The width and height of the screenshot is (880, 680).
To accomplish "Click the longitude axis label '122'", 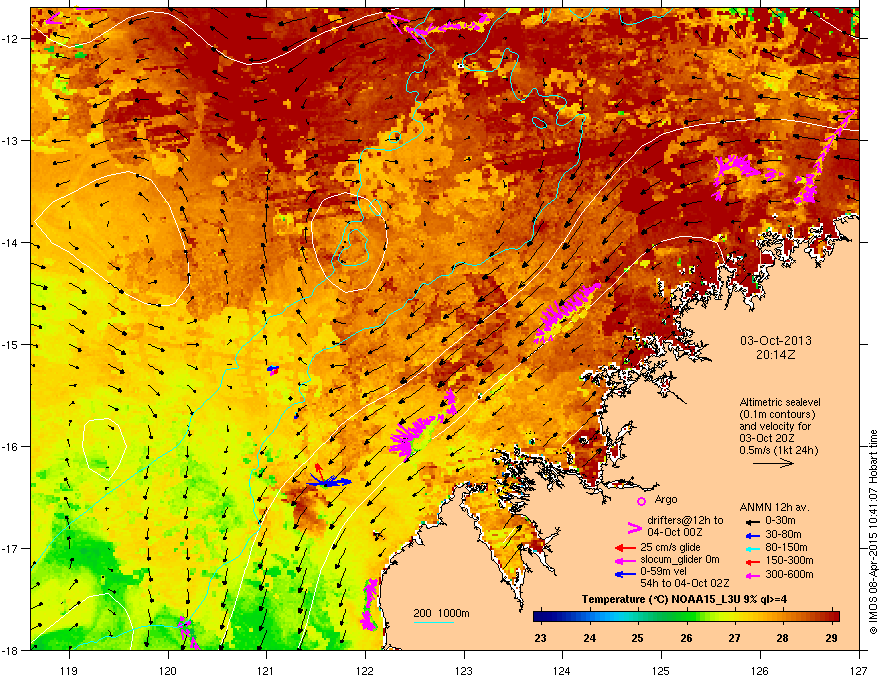I will click(365, 670).
